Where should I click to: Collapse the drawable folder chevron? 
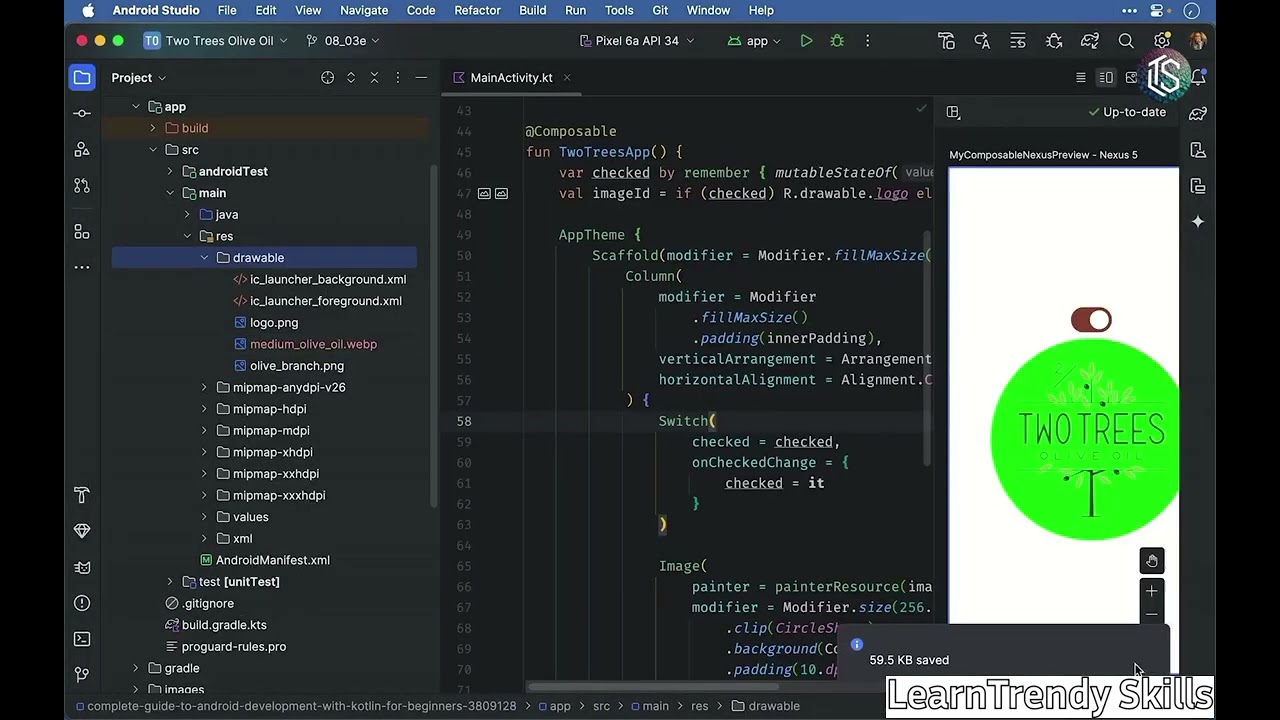click(204, 258)
